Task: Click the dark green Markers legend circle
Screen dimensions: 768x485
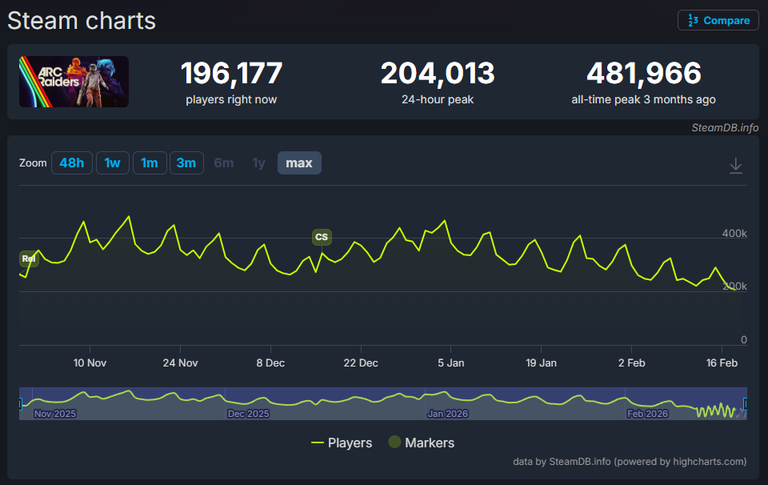Action: [395, 443]
